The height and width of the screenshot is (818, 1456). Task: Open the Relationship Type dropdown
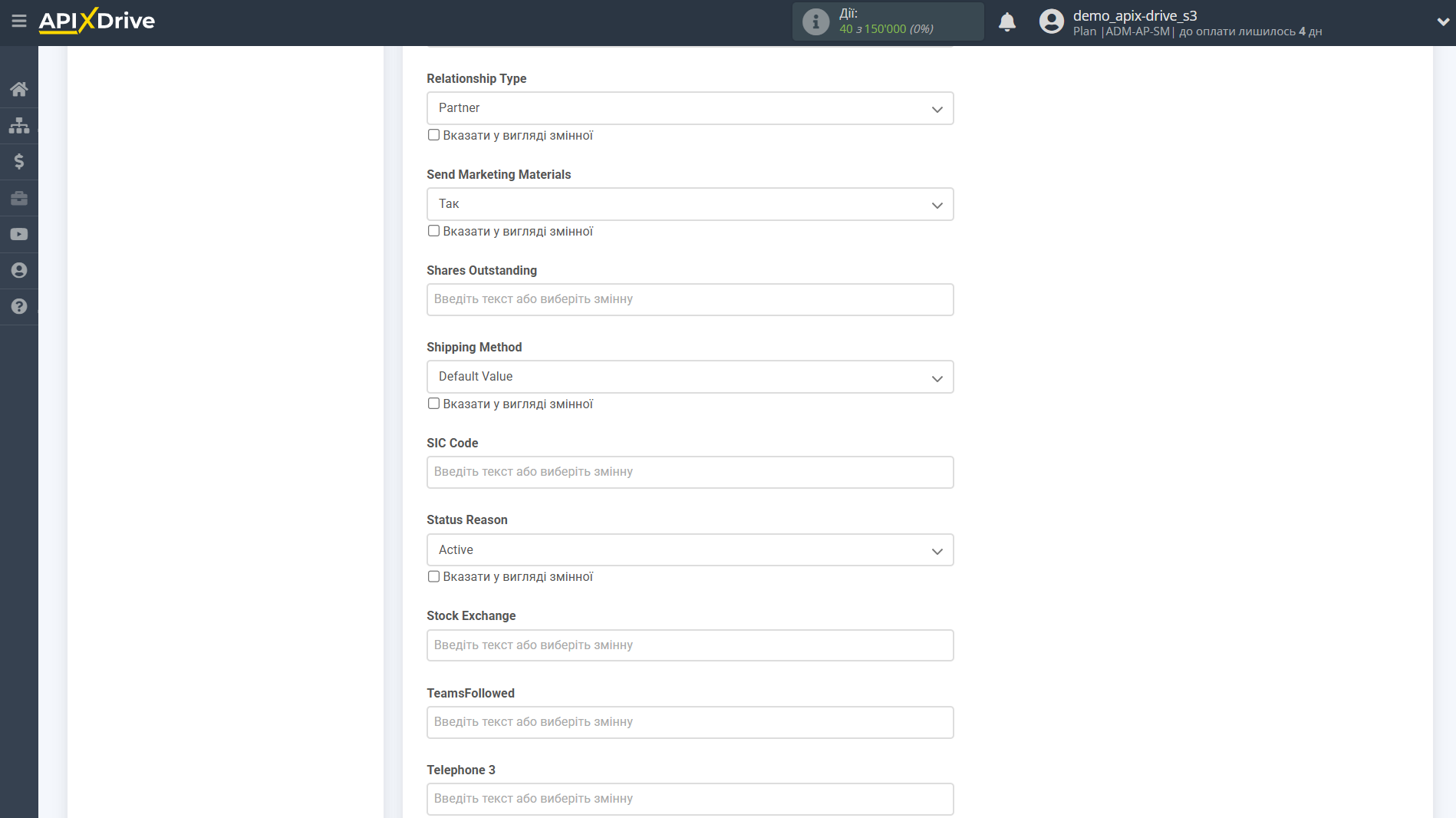(690, 108)
